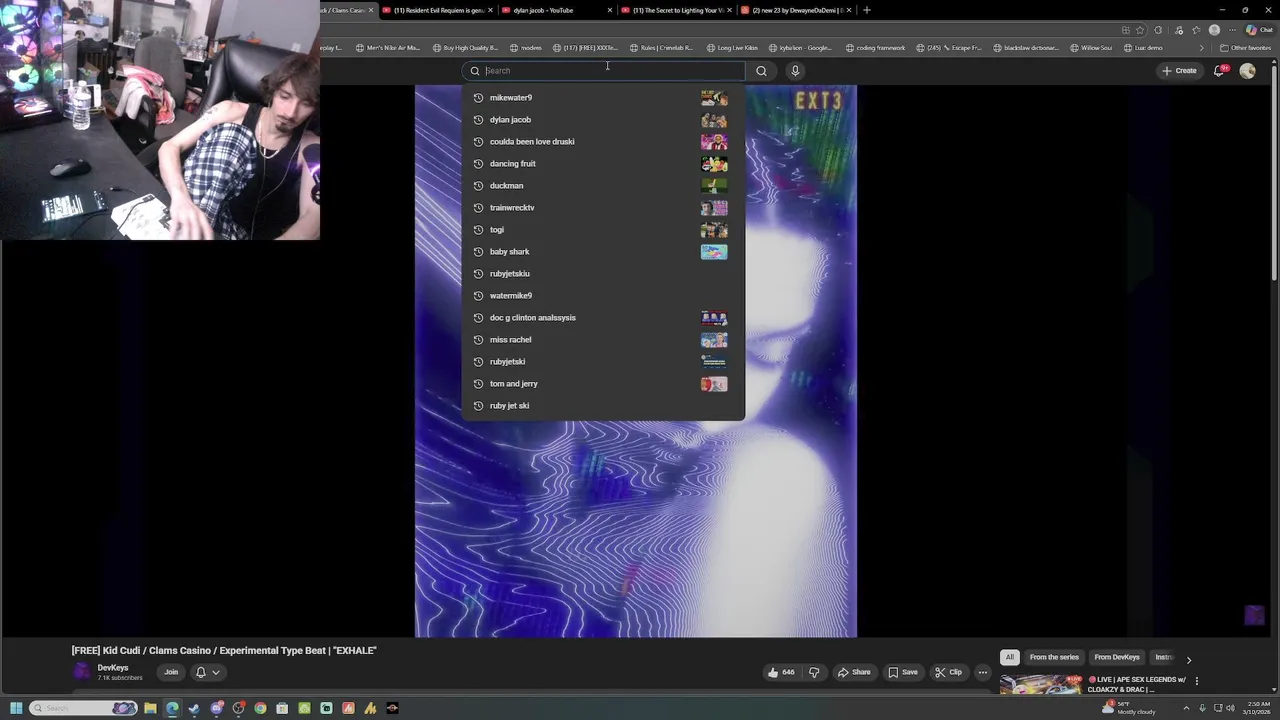Open DevKeys channel name link
The height and width of the screenshot is (720, 1280).
pyautogui.click(x=113, y=667)
